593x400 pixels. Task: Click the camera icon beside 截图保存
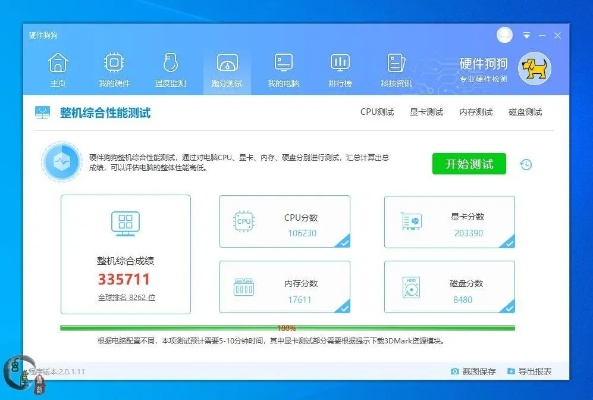455,371
